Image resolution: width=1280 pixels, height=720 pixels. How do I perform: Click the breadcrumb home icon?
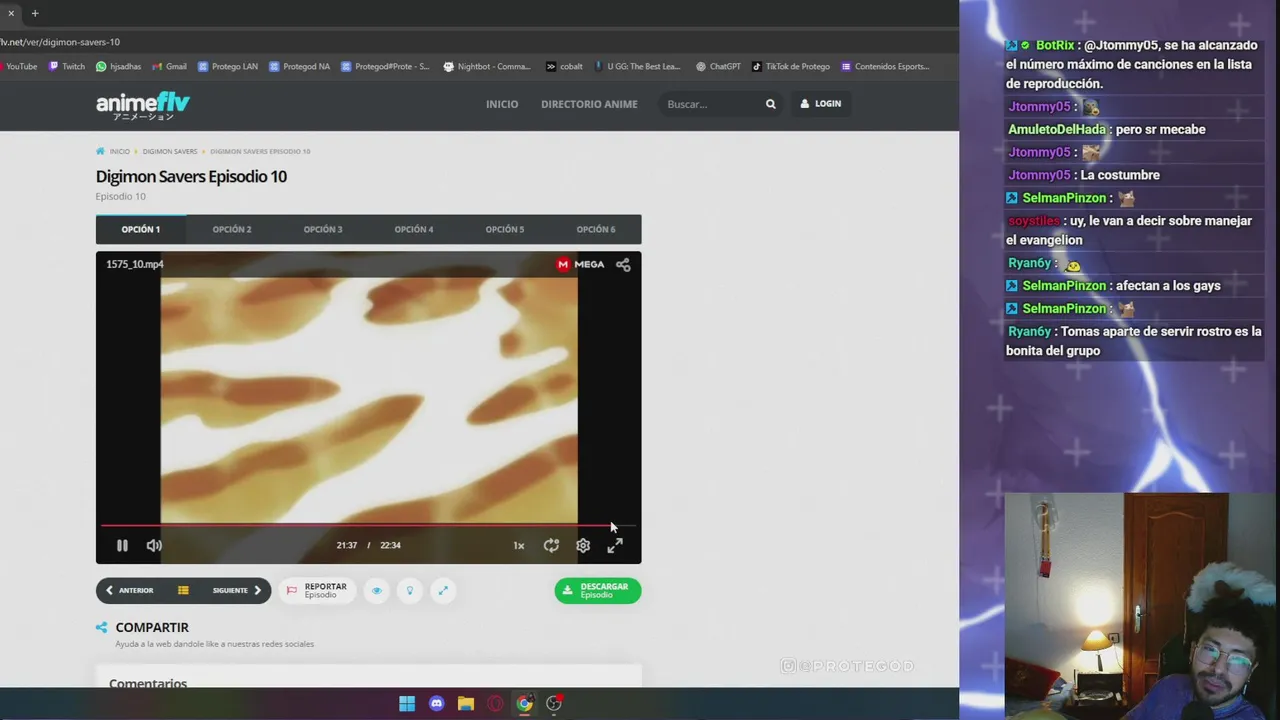pyautogui.click(x=100, y=151)
